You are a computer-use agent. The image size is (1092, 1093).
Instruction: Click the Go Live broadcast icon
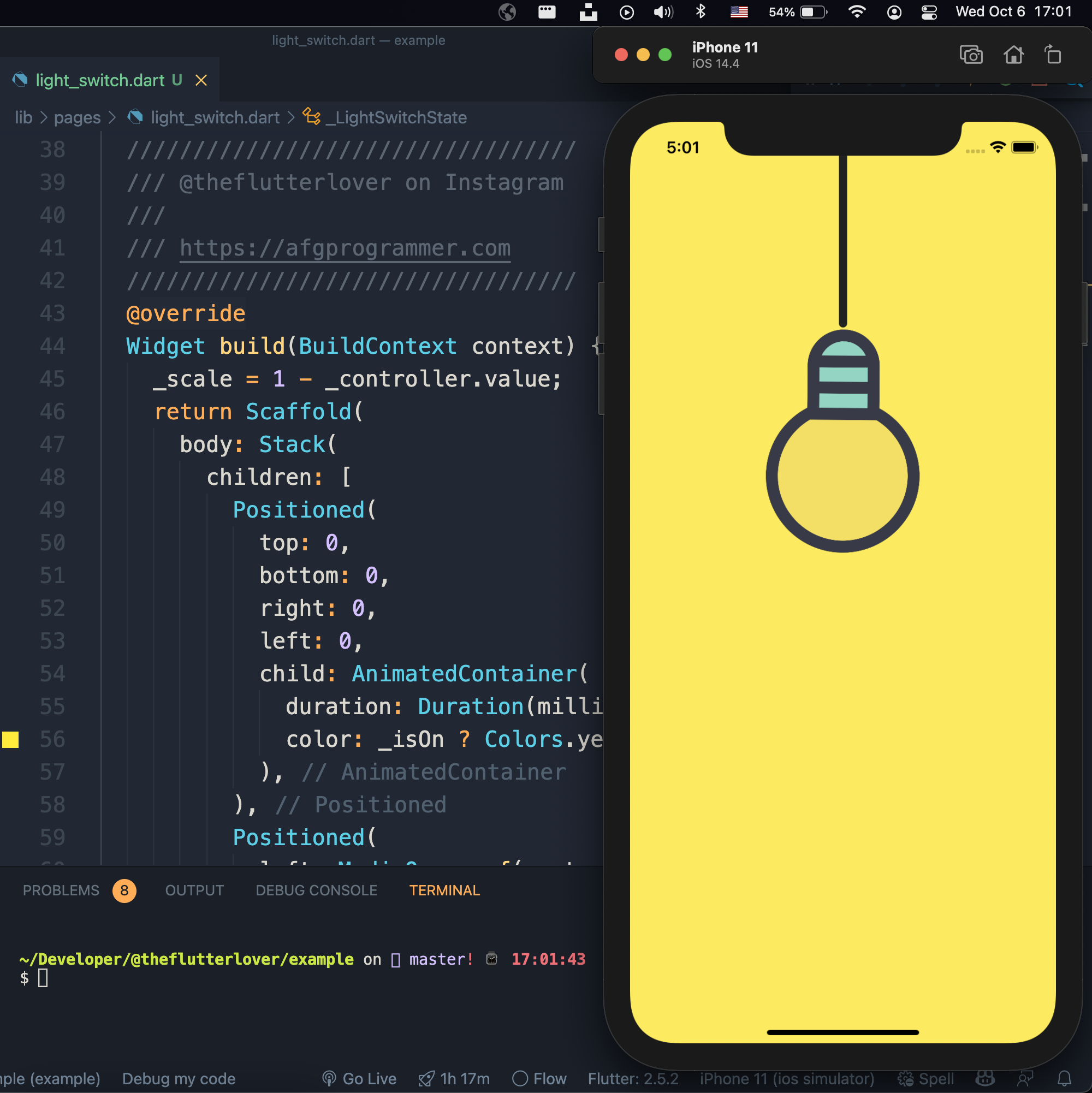(329, 1078)
